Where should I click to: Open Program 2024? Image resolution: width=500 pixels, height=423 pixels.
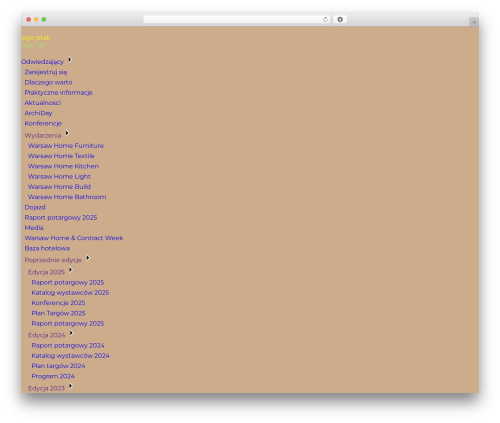coord(53,376)
